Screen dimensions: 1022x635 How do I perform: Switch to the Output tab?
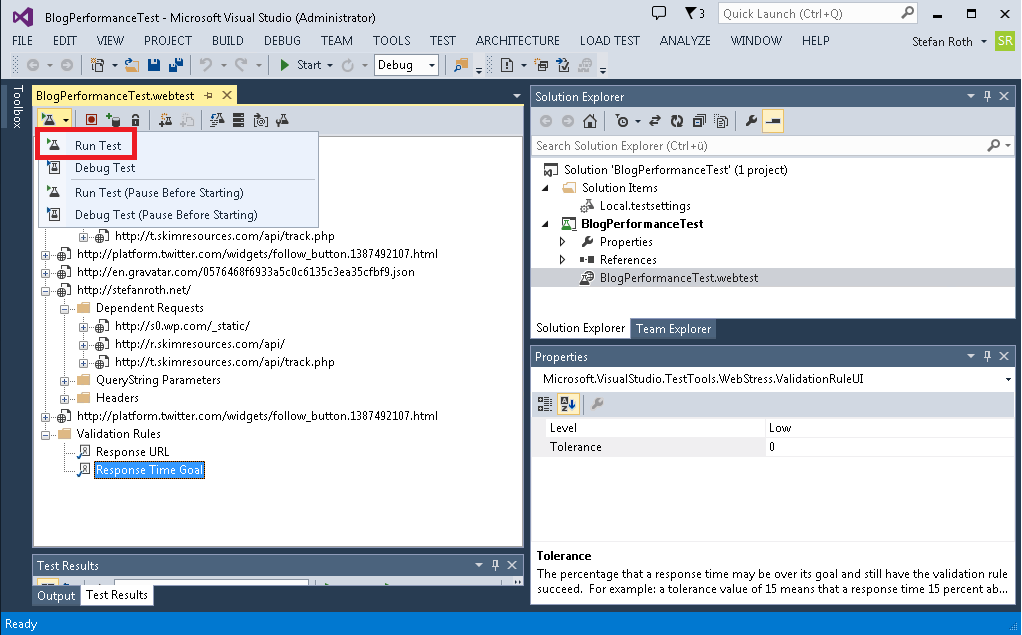coord(56,595)
